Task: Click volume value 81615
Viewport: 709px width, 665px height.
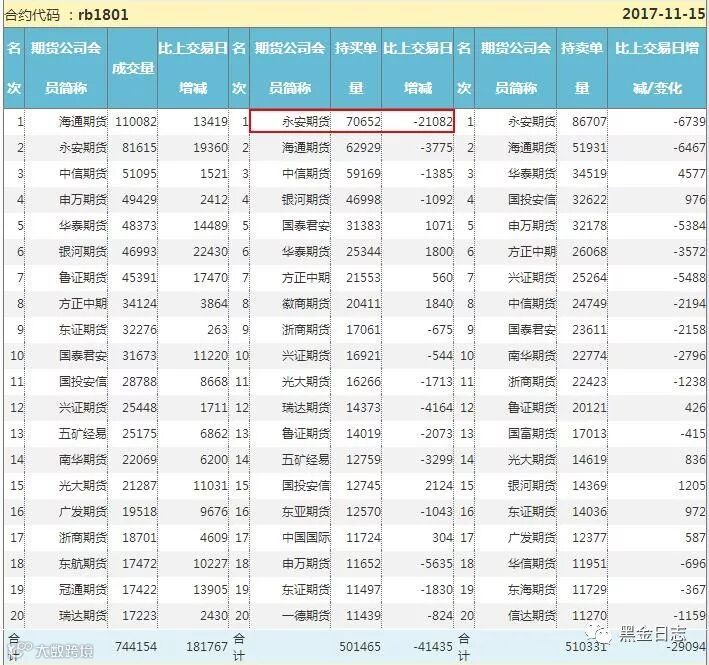Action: click(139, 148)
